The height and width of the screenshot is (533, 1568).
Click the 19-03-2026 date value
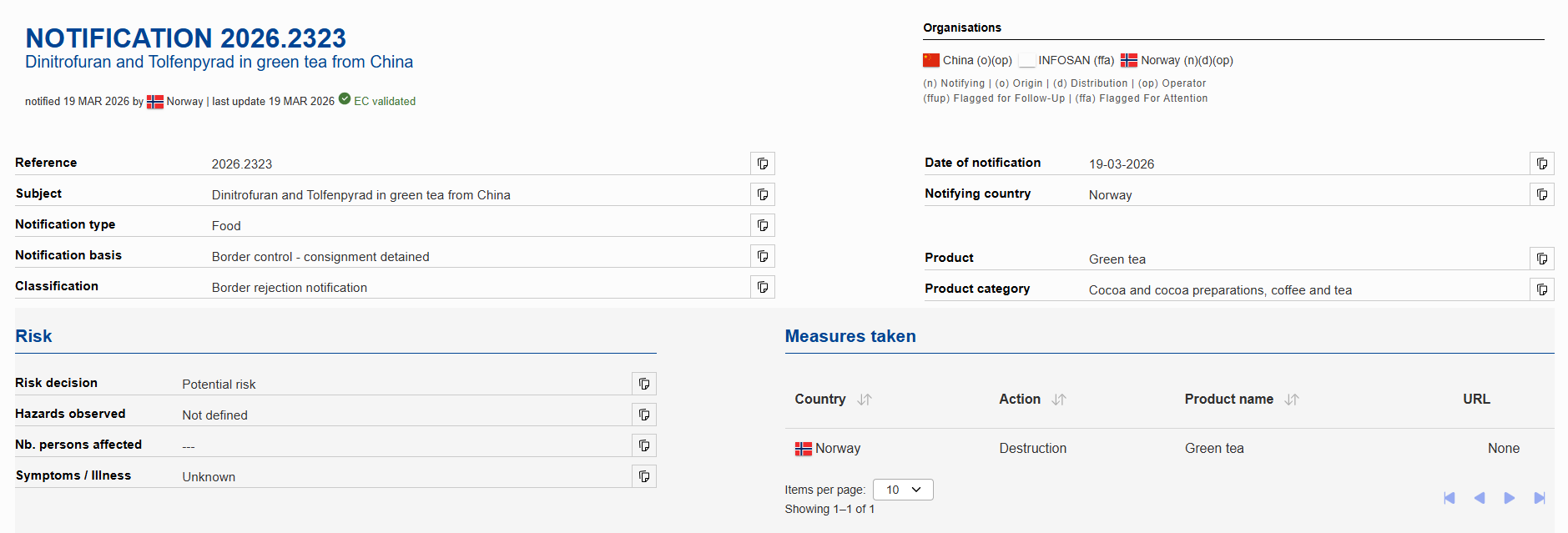point(1122,164)
